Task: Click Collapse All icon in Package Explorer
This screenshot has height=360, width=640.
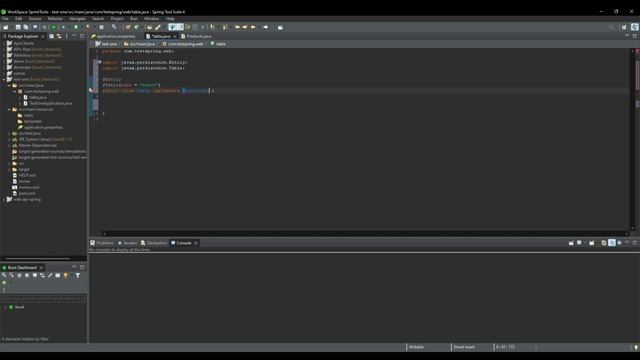Action: (x=51, y=36)
